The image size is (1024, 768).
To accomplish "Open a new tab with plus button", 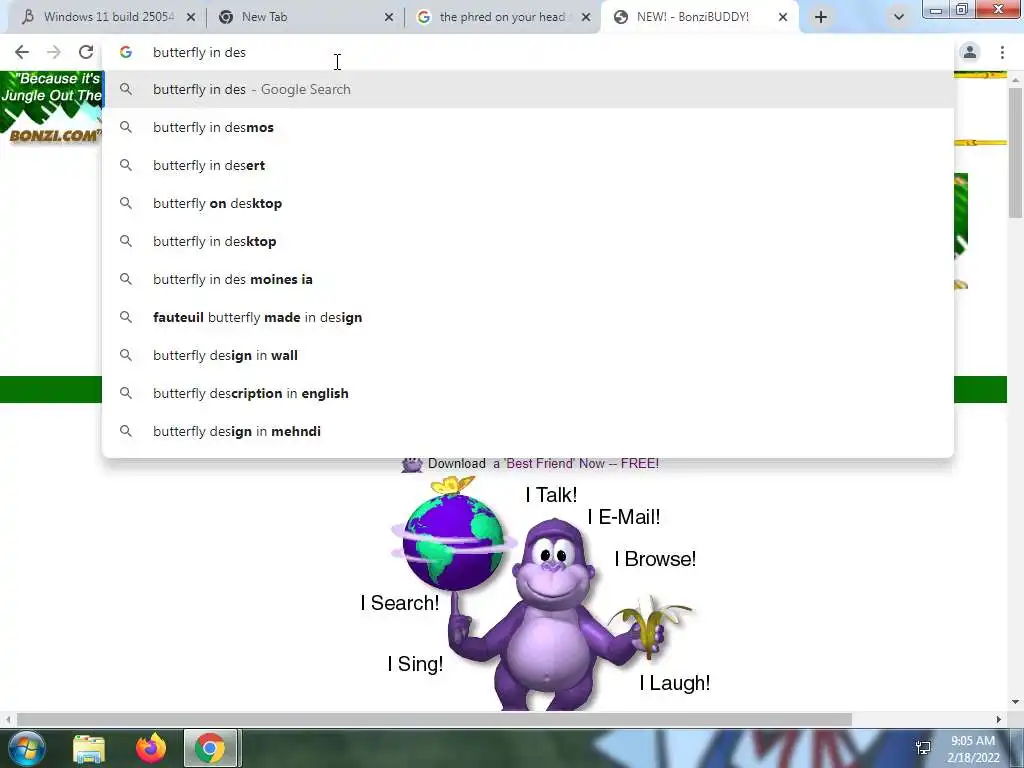I will coord(821,17).
